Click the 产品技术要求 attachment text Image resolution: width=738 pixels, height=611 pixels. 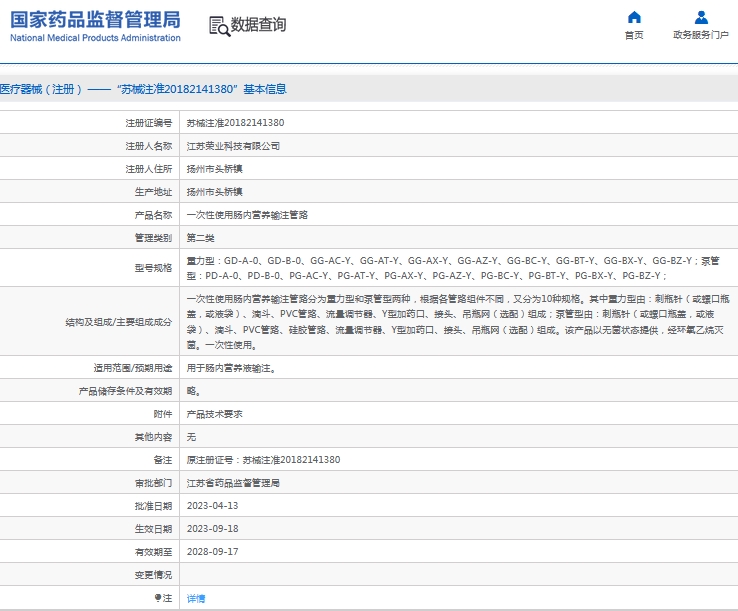pyautogui.click(x=215, y=414)
